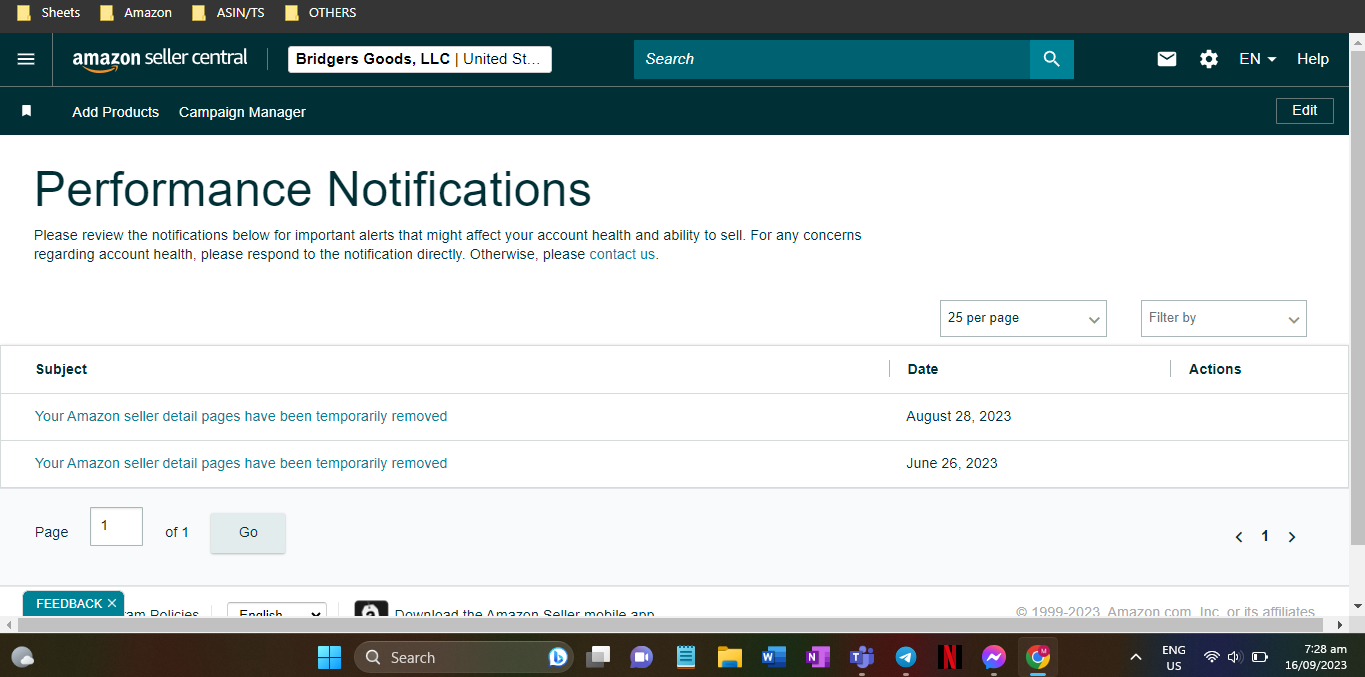Click the Amazon Seller mobile app icon
This screenshot has height=677, width=1365.
point(371,610)
